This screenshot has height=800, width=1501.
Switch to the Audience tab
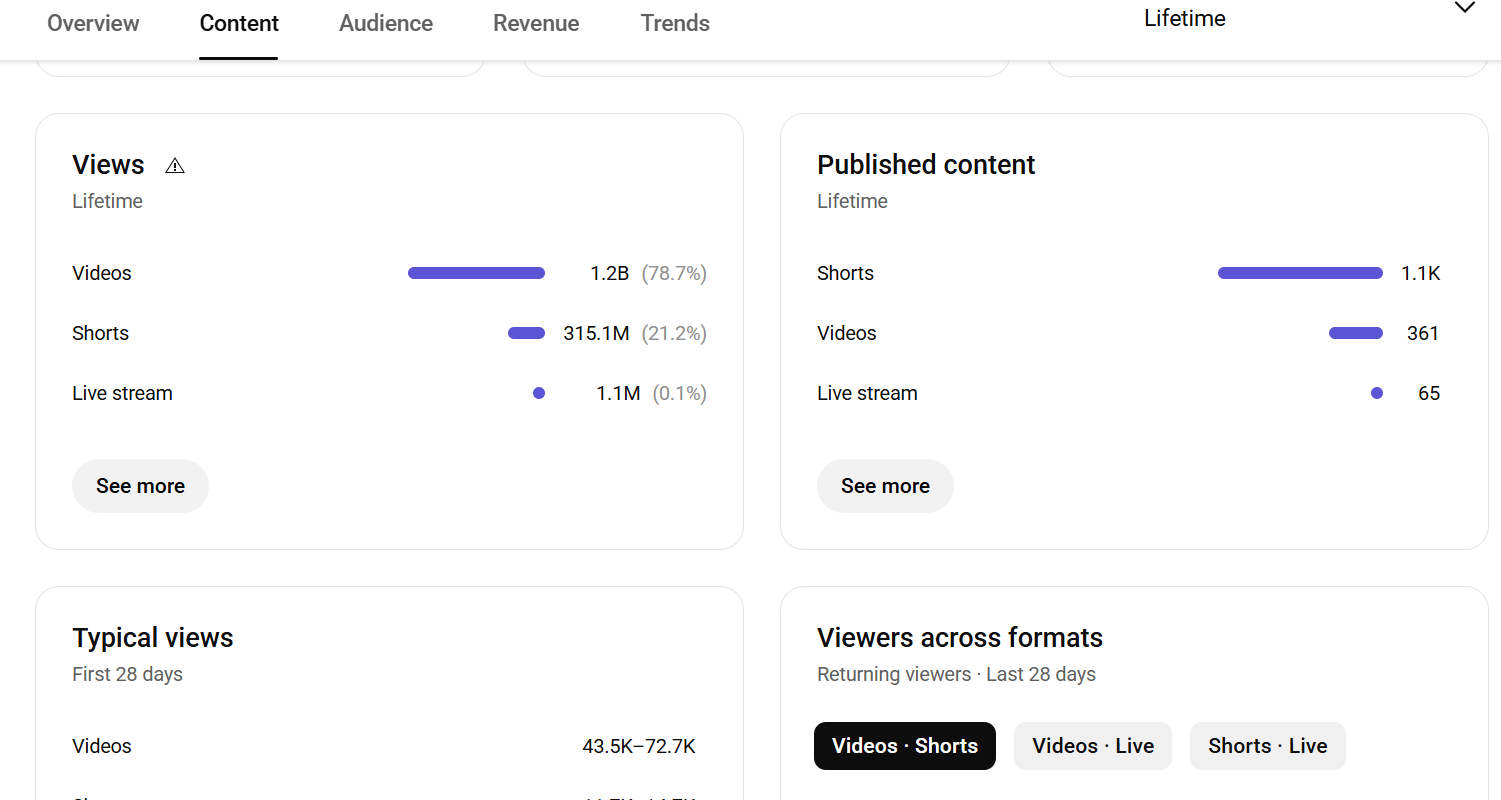[386, 23]
